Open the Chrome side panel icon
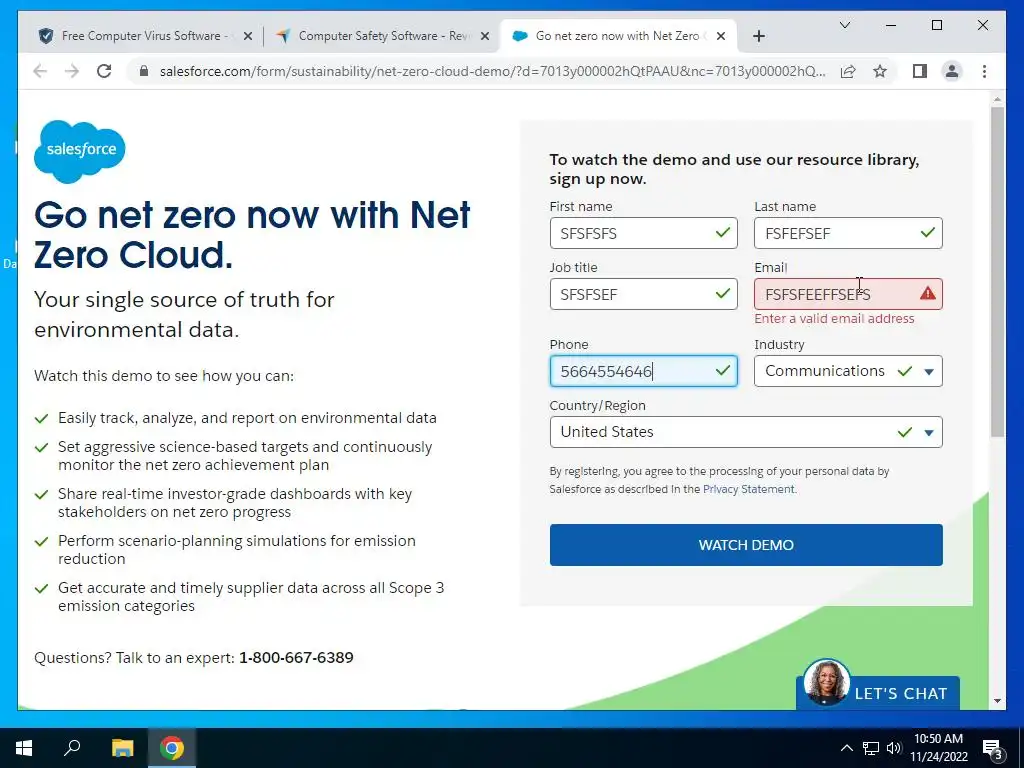1024x768 pixels. [920, 71]
